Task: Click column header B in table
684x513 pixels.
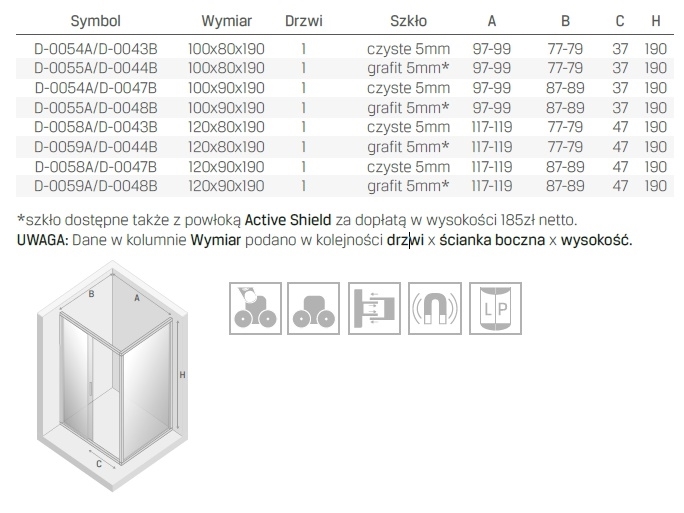Action: (565, 21)
